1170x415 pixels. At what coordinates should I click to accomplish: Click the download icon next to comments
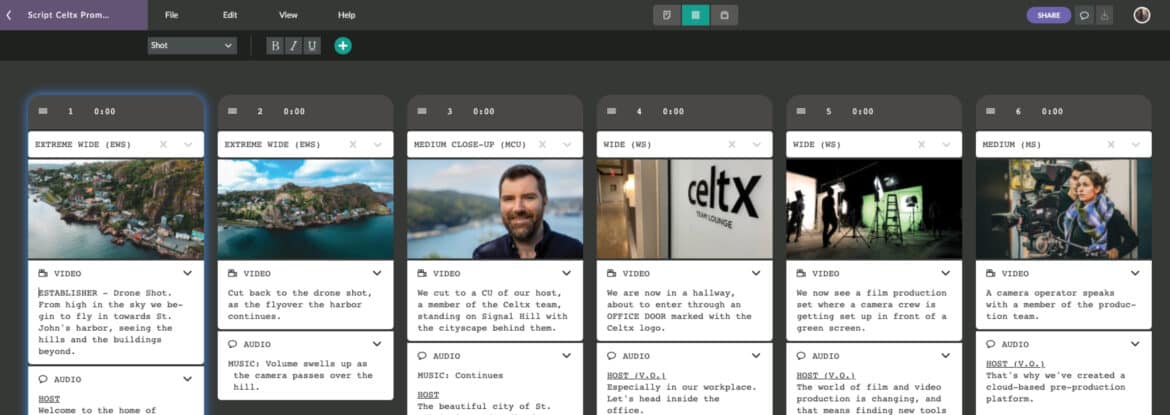1105,15
